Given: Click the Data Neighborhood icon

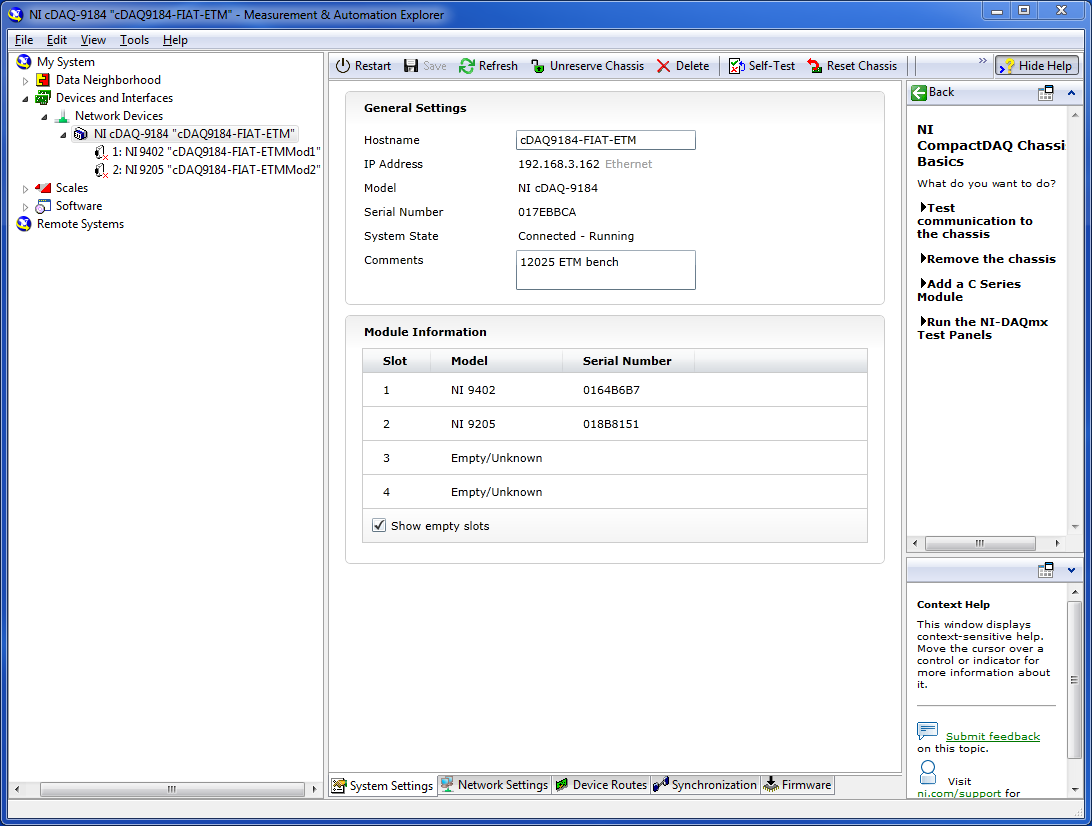Looking at the screenshot, I should tap(43, 80).
